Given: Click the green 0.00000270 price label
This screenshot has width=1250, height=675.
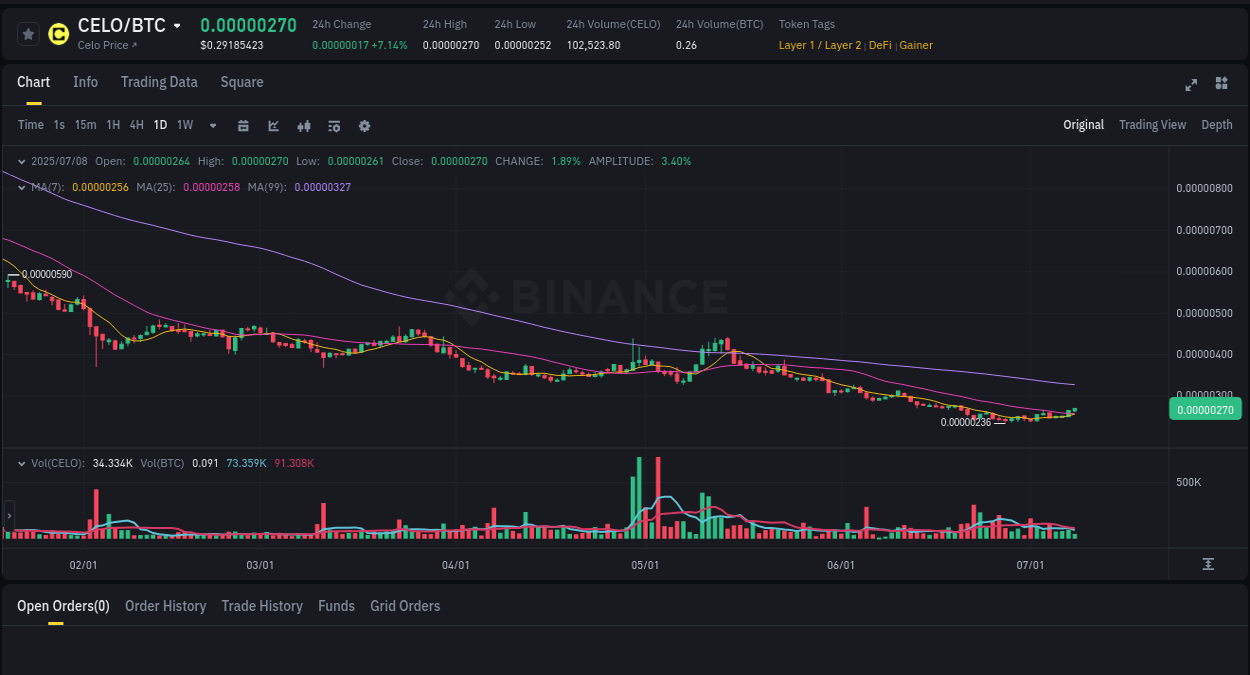Looking at the screenshot, I should 1205,409.
